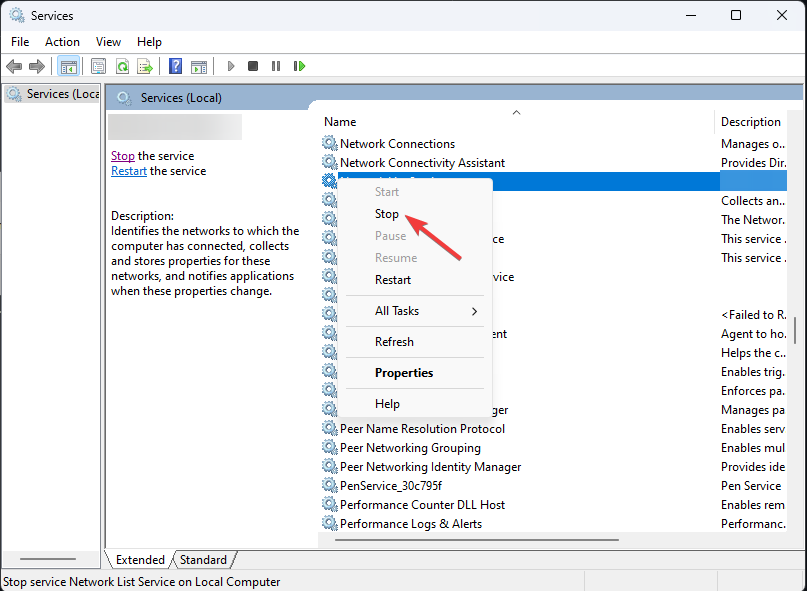Click the Start Service play icon
The height and width of the screenshot is (591, 807).
click(231, 66)
